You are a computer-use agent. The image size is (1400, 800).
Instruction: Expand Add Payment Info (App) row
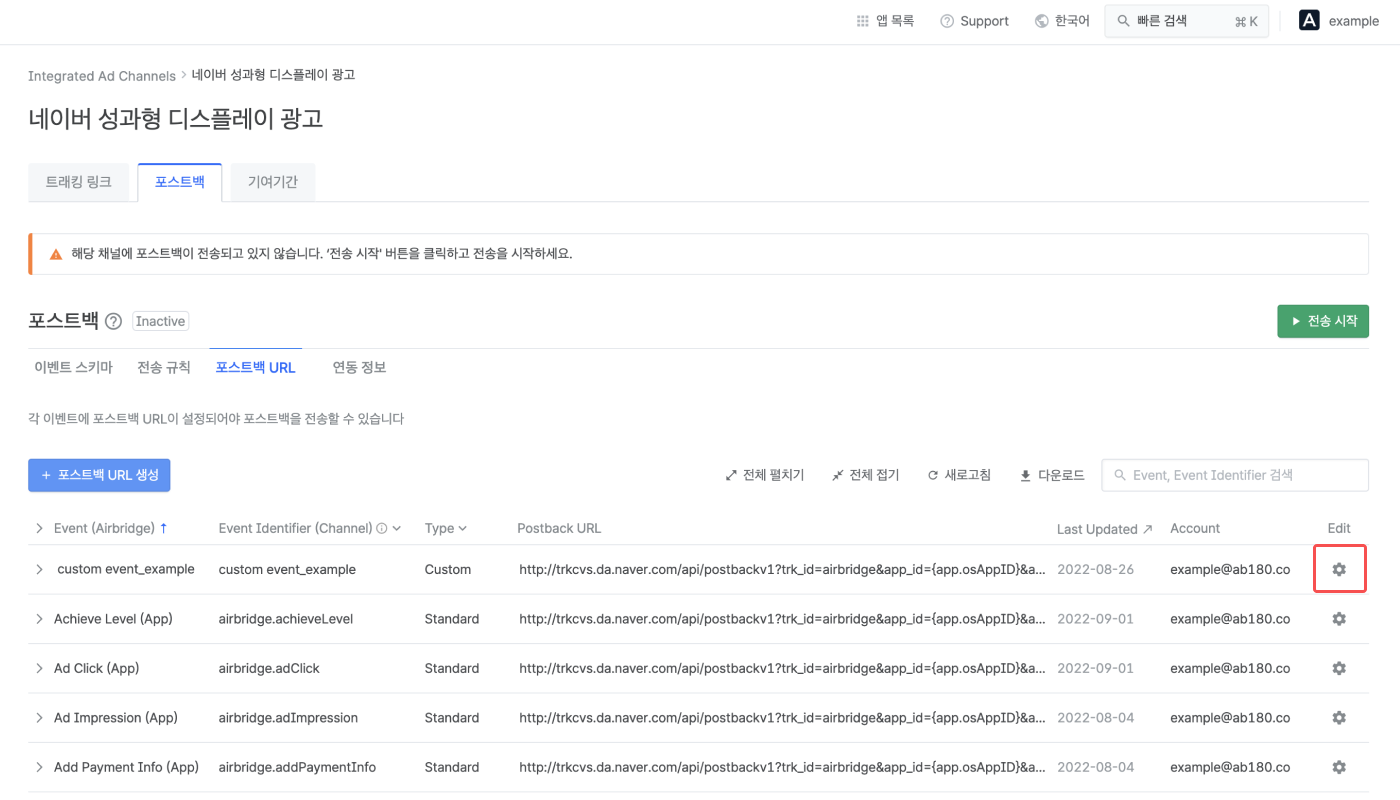(x=39, y=767)
